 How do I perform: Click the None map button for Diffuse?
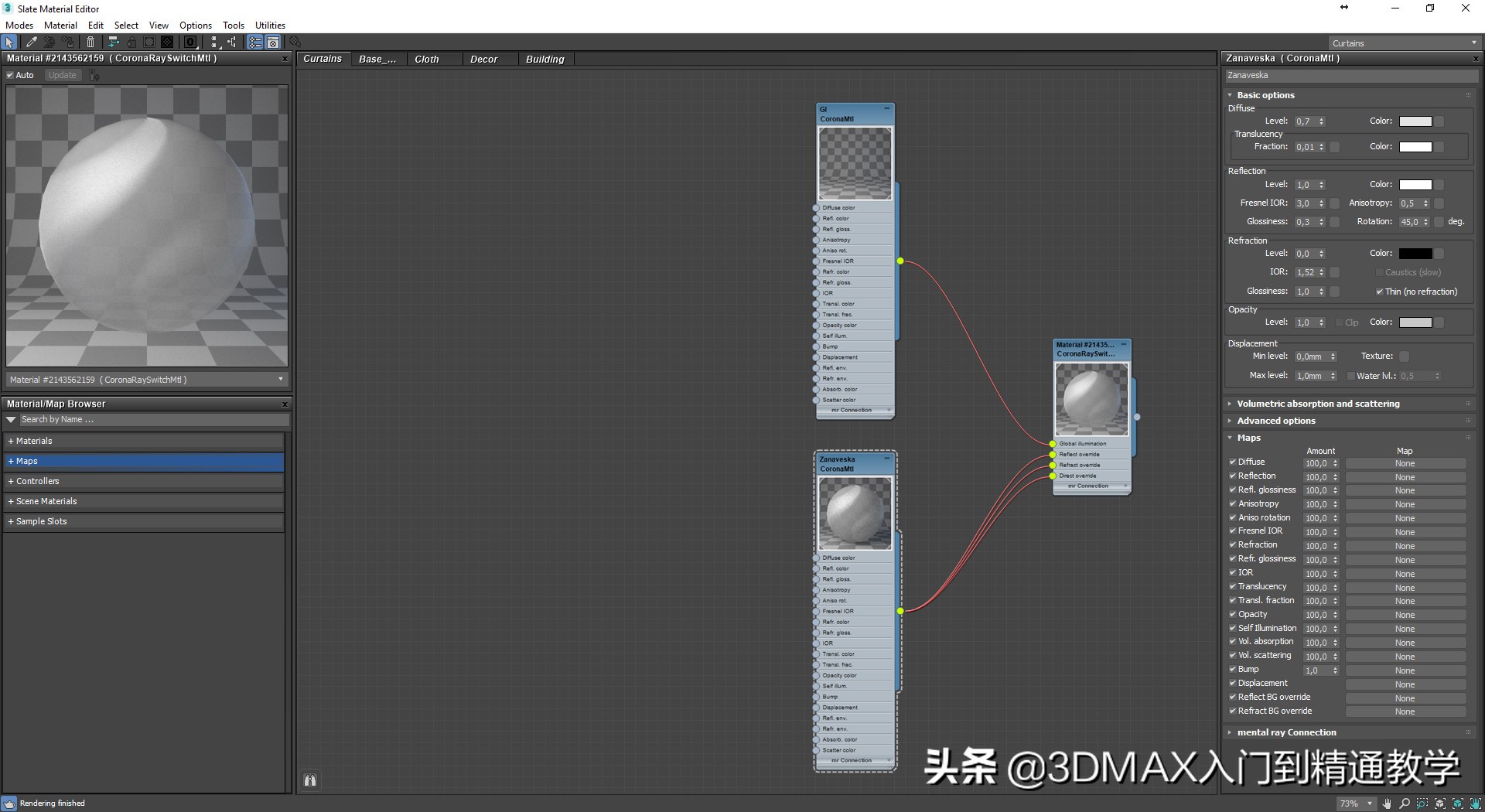1405,462
